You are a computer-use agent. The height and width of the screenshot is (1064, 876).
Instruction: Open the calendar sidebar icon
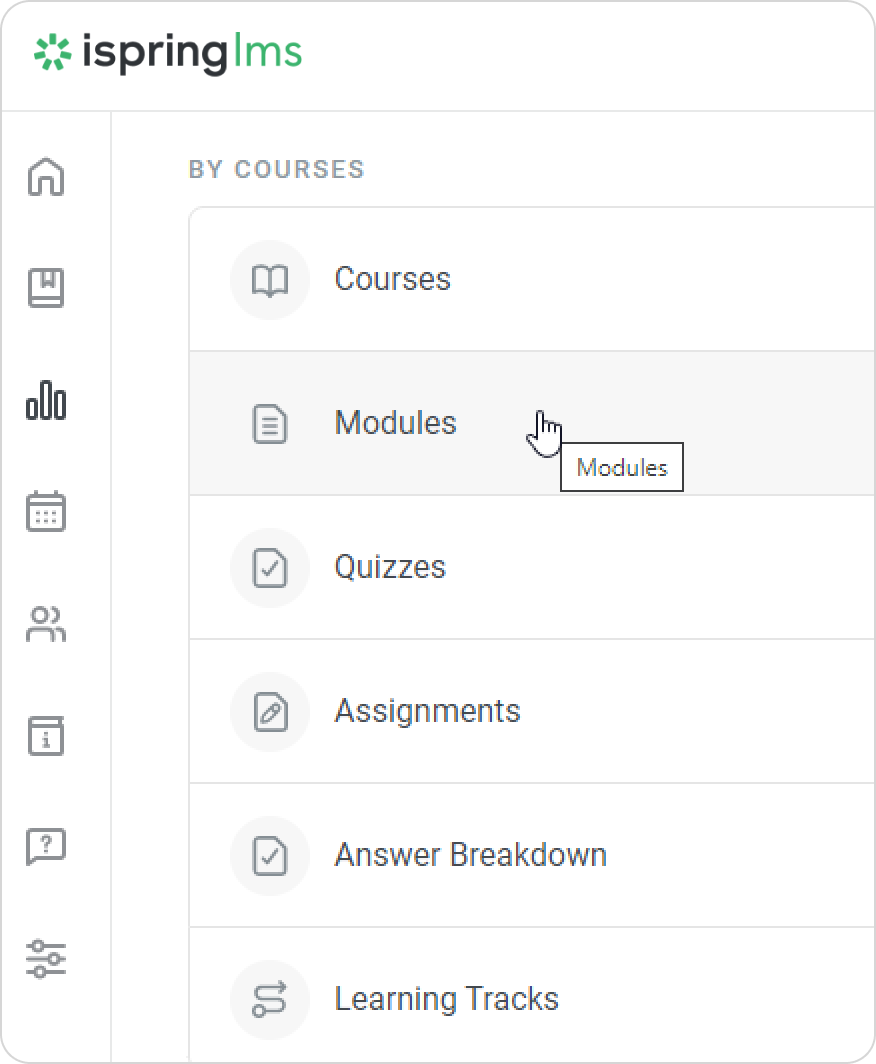click(46, 511)
